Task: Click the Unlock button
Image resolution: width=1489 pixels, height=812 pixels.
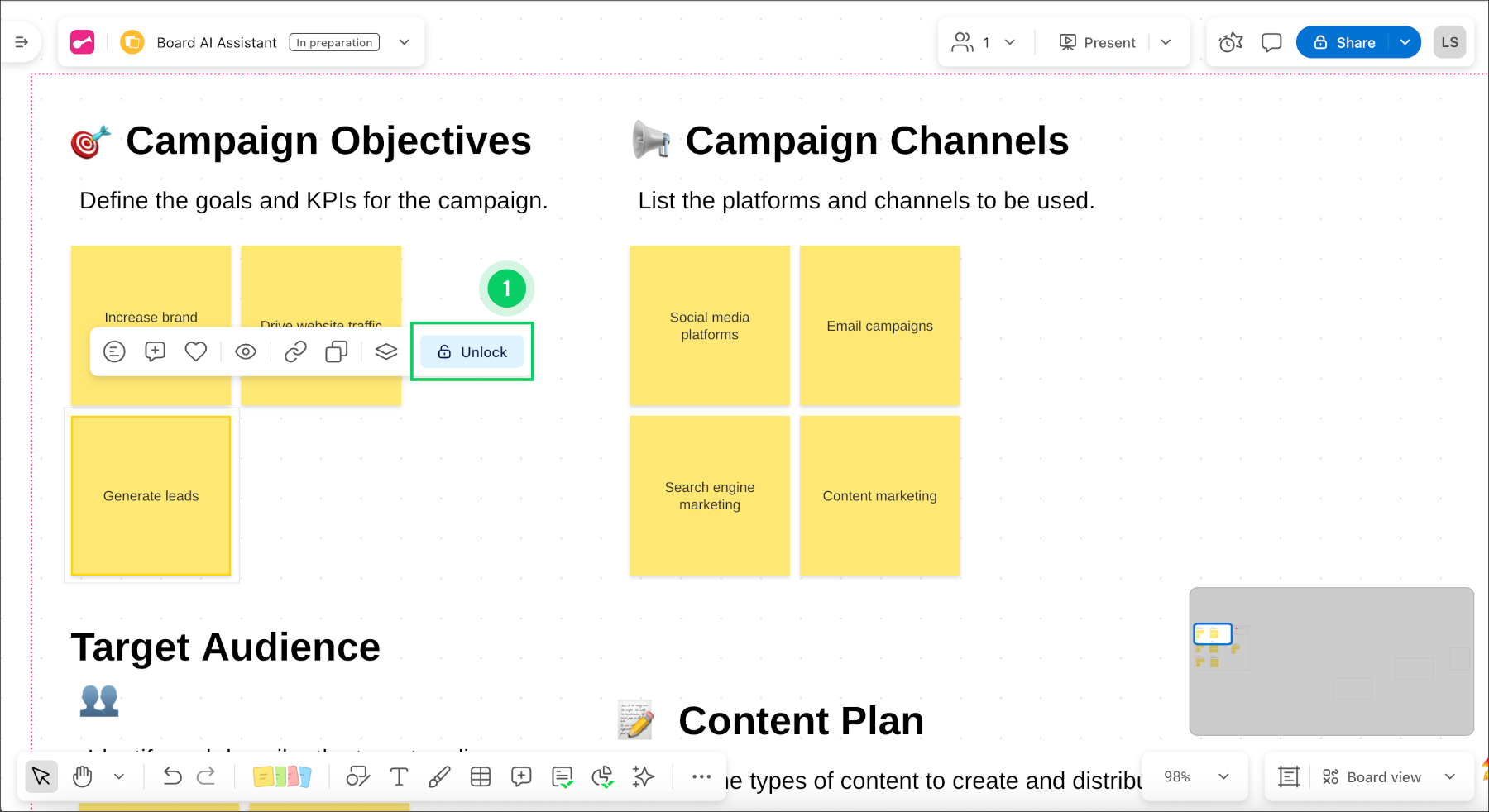Action: click(x=472, y=352)
